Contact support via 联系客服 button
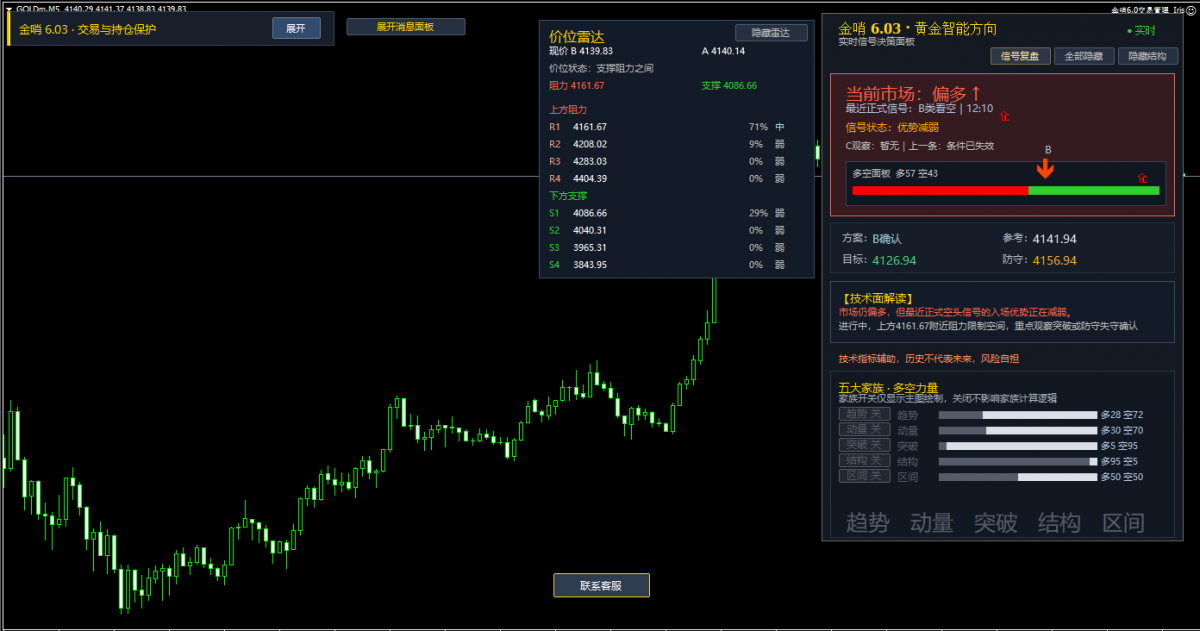 tap(601, 585)
